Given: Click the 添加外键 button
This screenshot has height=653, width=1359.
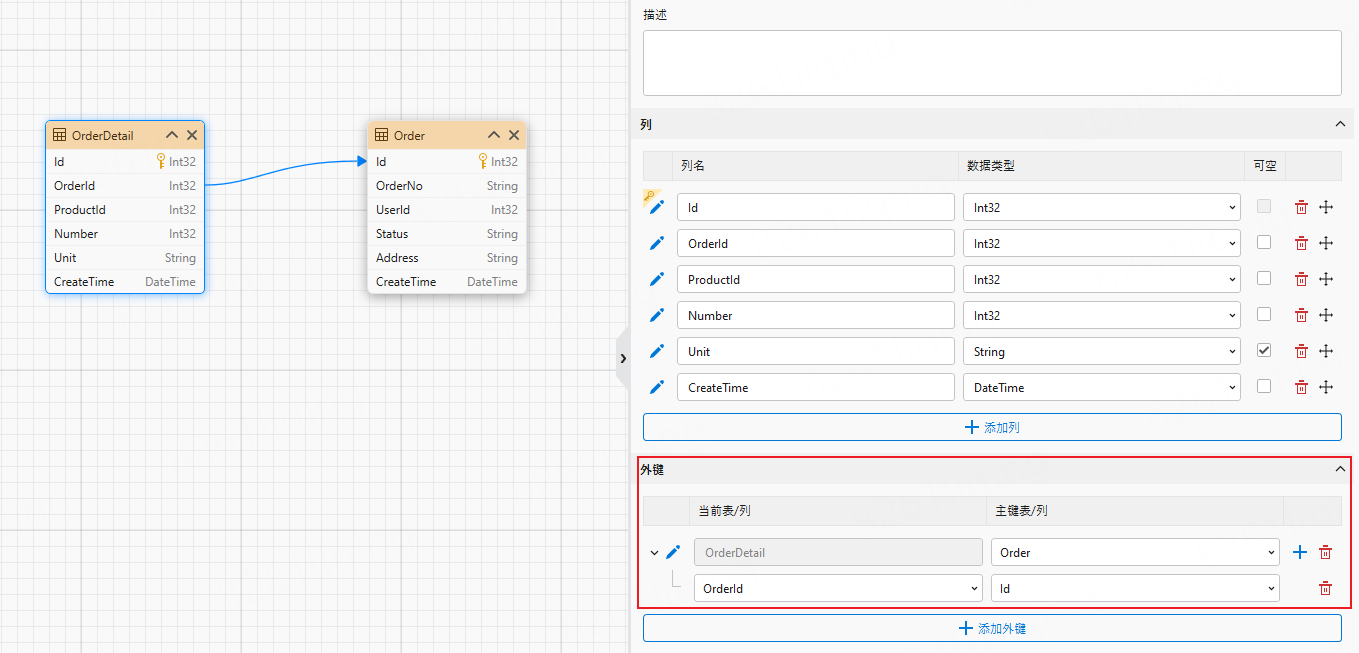Looking at the screenshot, I should tap(992, 629).
